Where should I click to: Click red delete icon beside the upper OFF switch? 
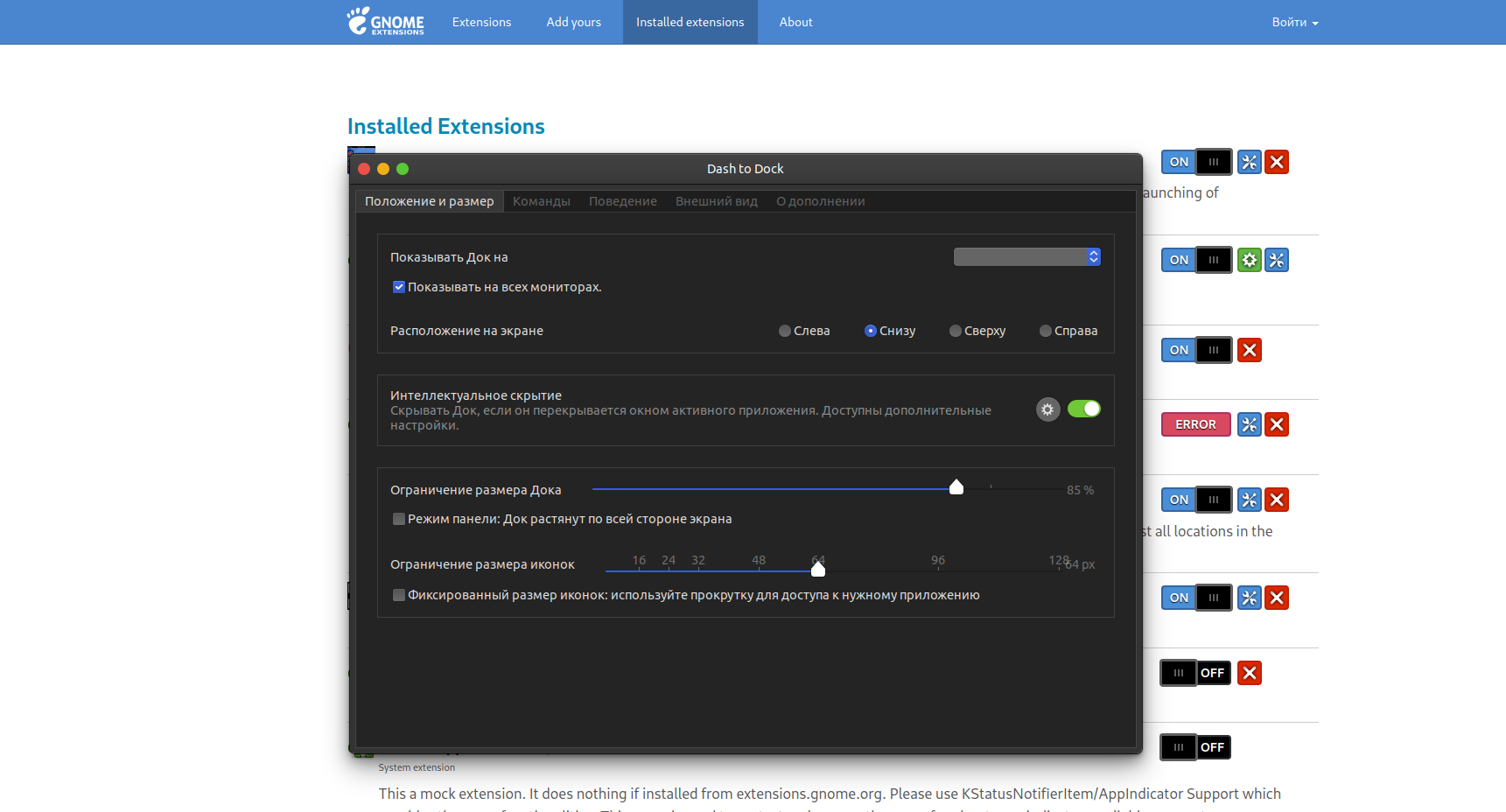click(1250, 673)
